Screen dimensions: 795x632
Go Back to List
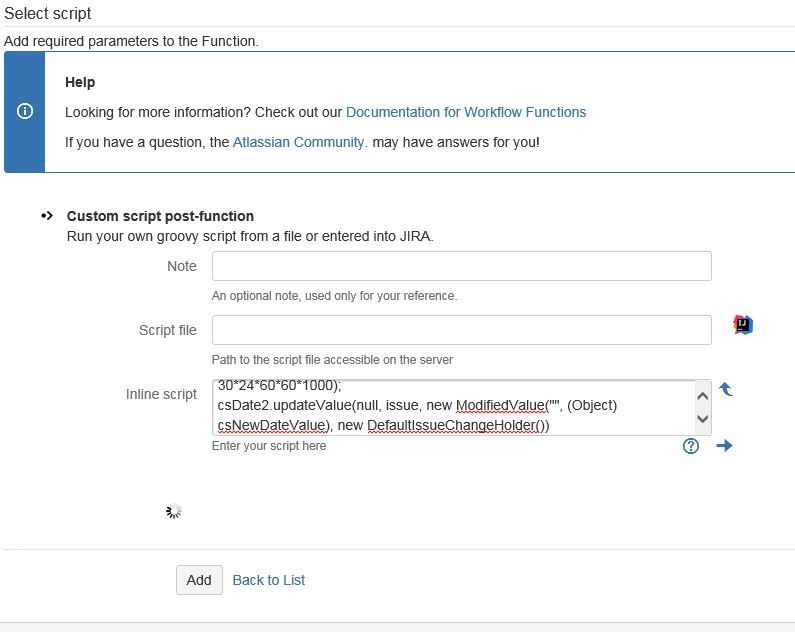click(x=268, y=580)
